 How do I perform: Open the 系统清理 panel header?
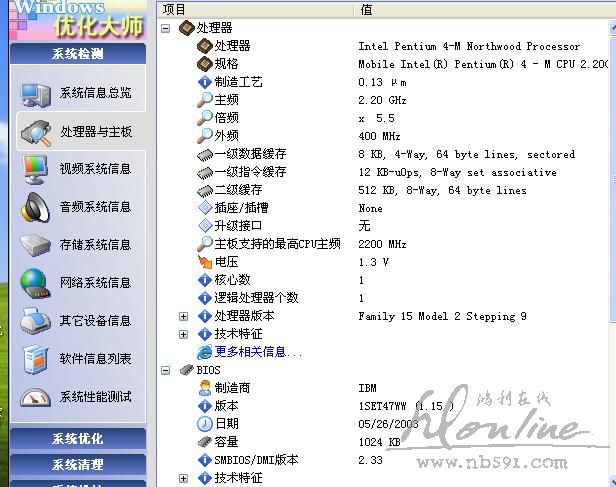coord(78,465)
